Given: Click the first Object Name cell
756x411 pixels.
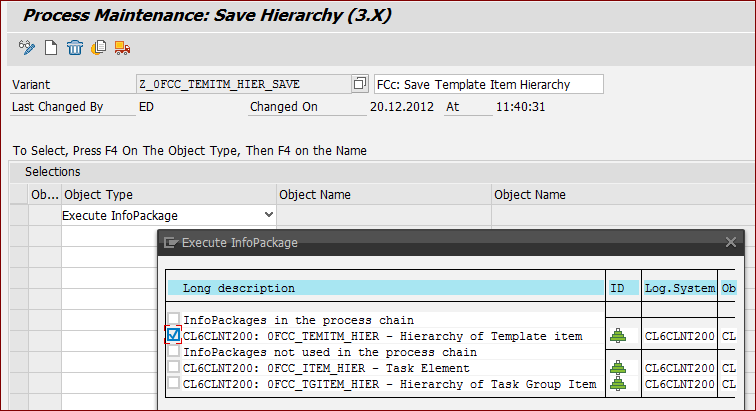Looking at the screenshot, I should (384, 215).
